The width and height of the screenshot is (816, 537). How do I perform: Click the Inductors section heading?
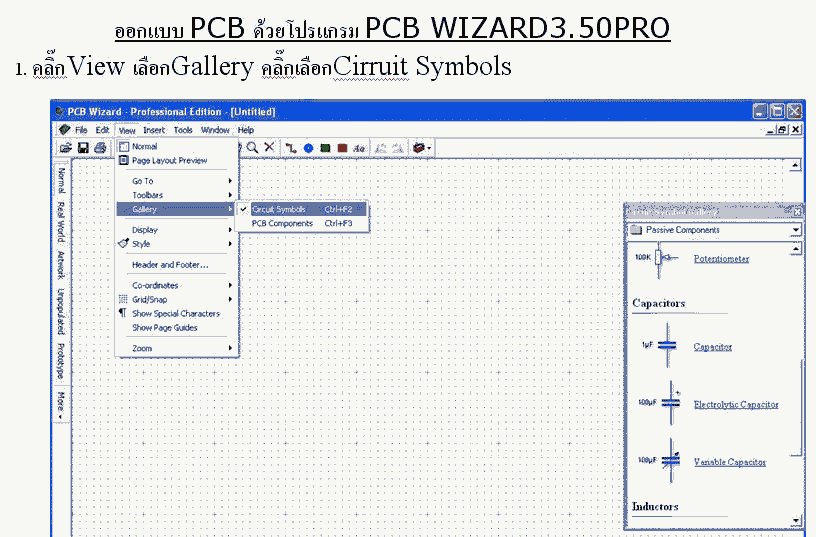tap(655, 506)
